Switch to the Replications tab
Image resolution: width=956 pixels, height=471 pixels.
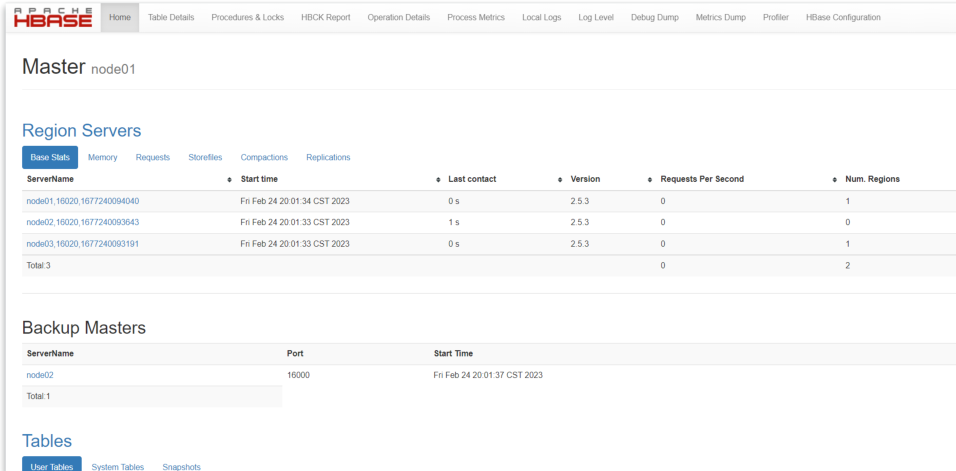(329, 157)
